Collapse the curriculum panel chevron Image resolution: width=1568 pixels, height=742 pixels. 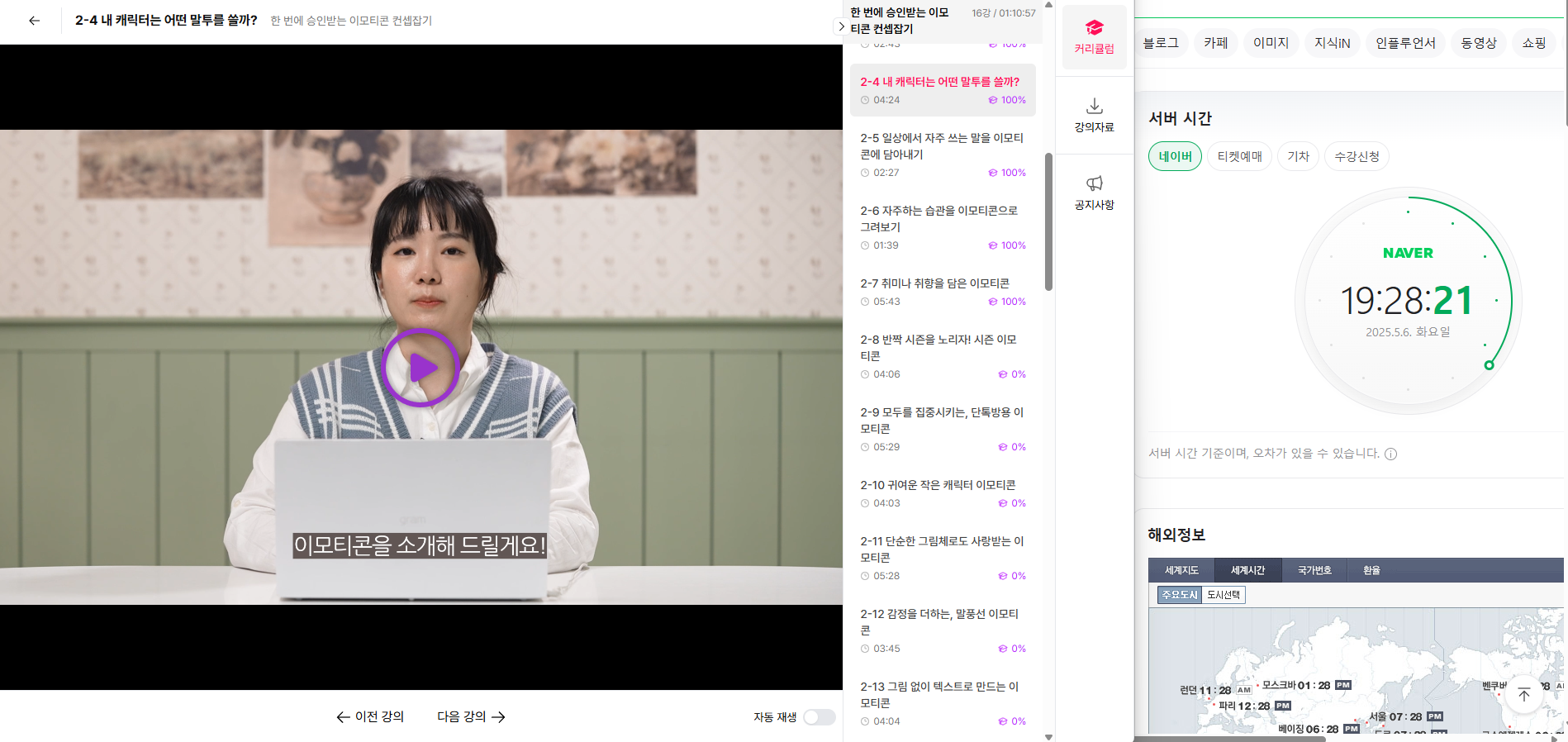(841, 26)
